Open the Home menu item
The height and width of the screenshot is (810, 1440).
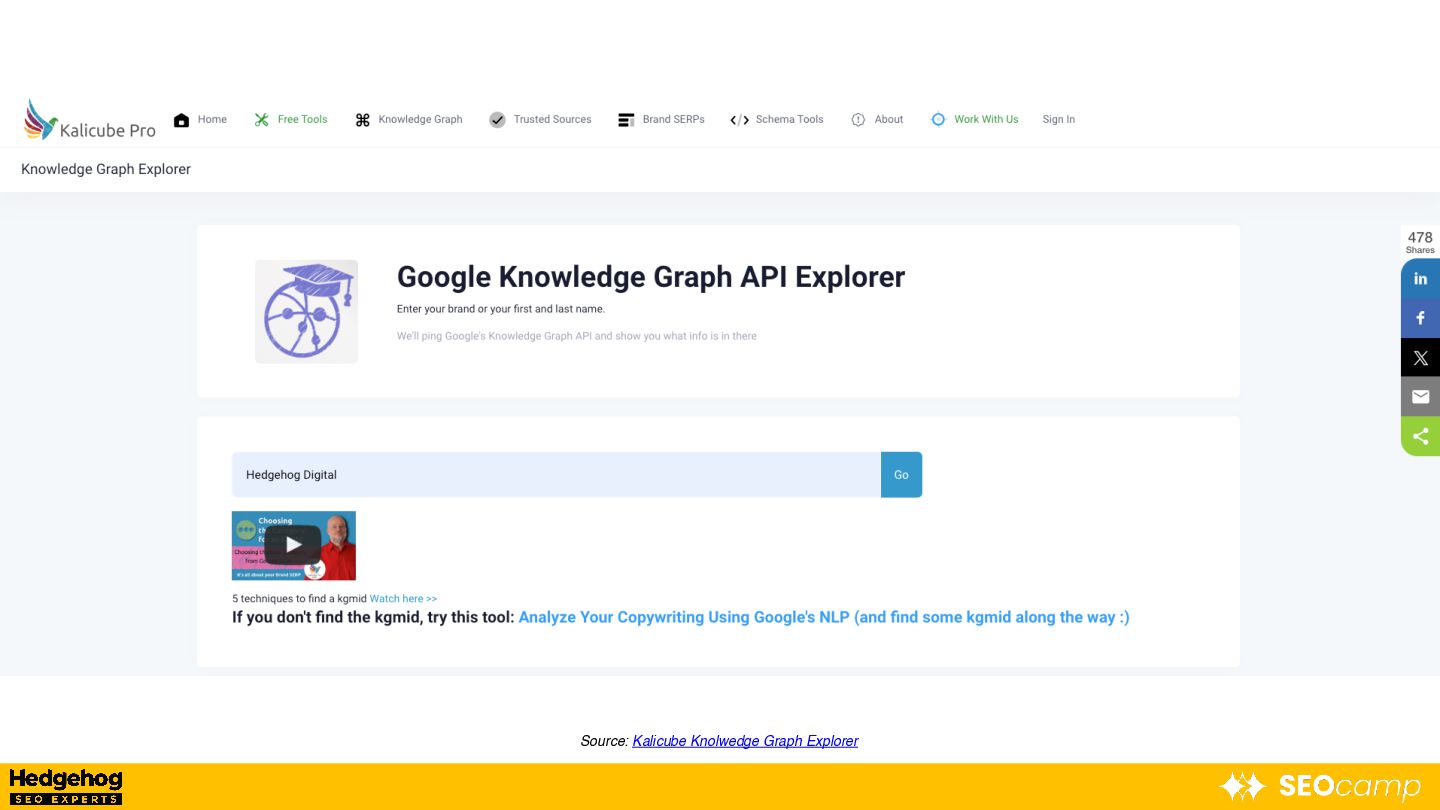click(x=212, y=119)
